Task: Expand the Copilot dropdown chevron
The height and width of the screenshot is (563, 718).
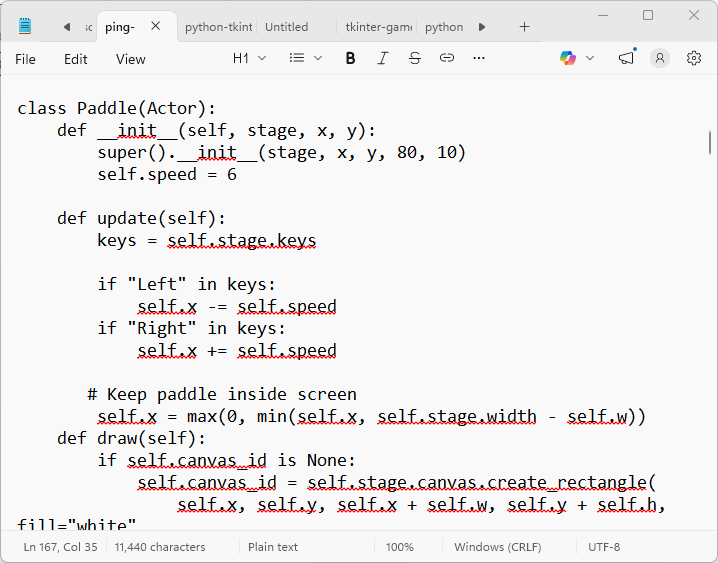Action: (590, 58)
